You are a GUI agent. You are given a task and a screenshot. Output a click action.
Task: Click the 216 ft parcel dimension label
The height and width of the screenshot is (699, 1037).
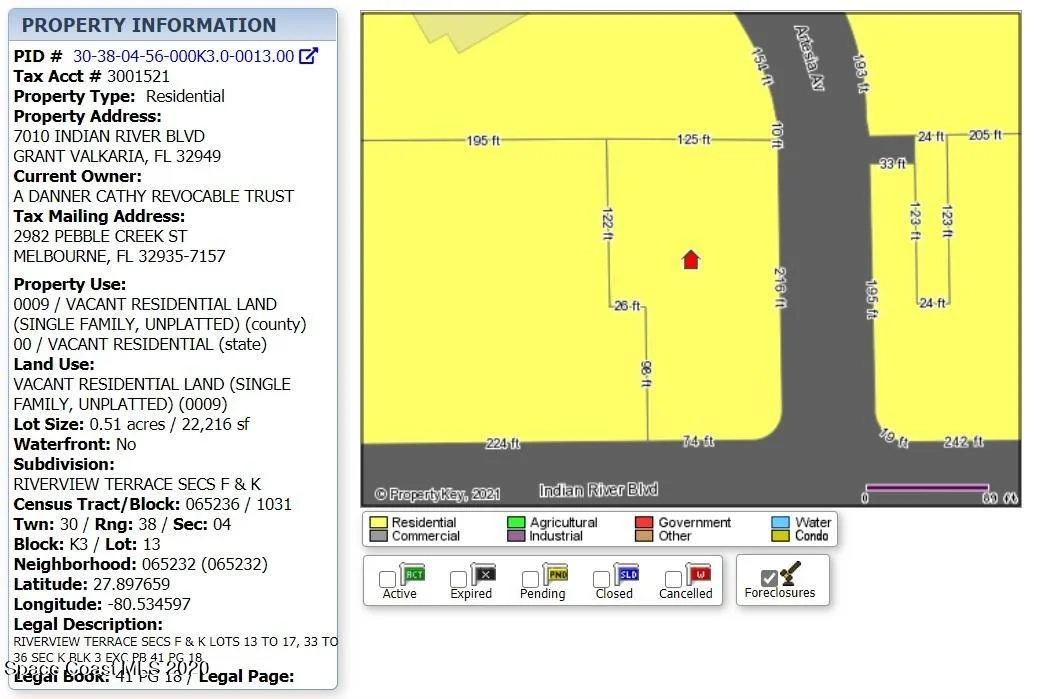(780, 288)
